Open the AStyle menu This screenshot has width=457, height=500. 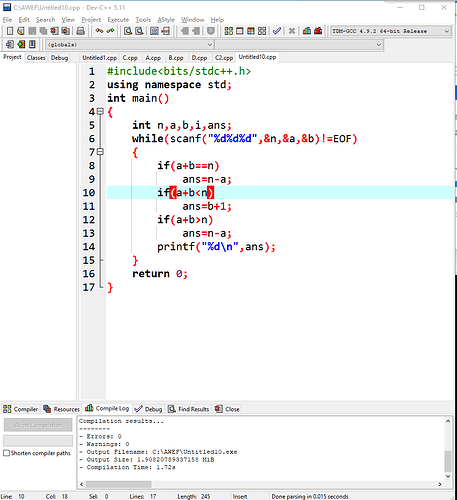point(166,20)
